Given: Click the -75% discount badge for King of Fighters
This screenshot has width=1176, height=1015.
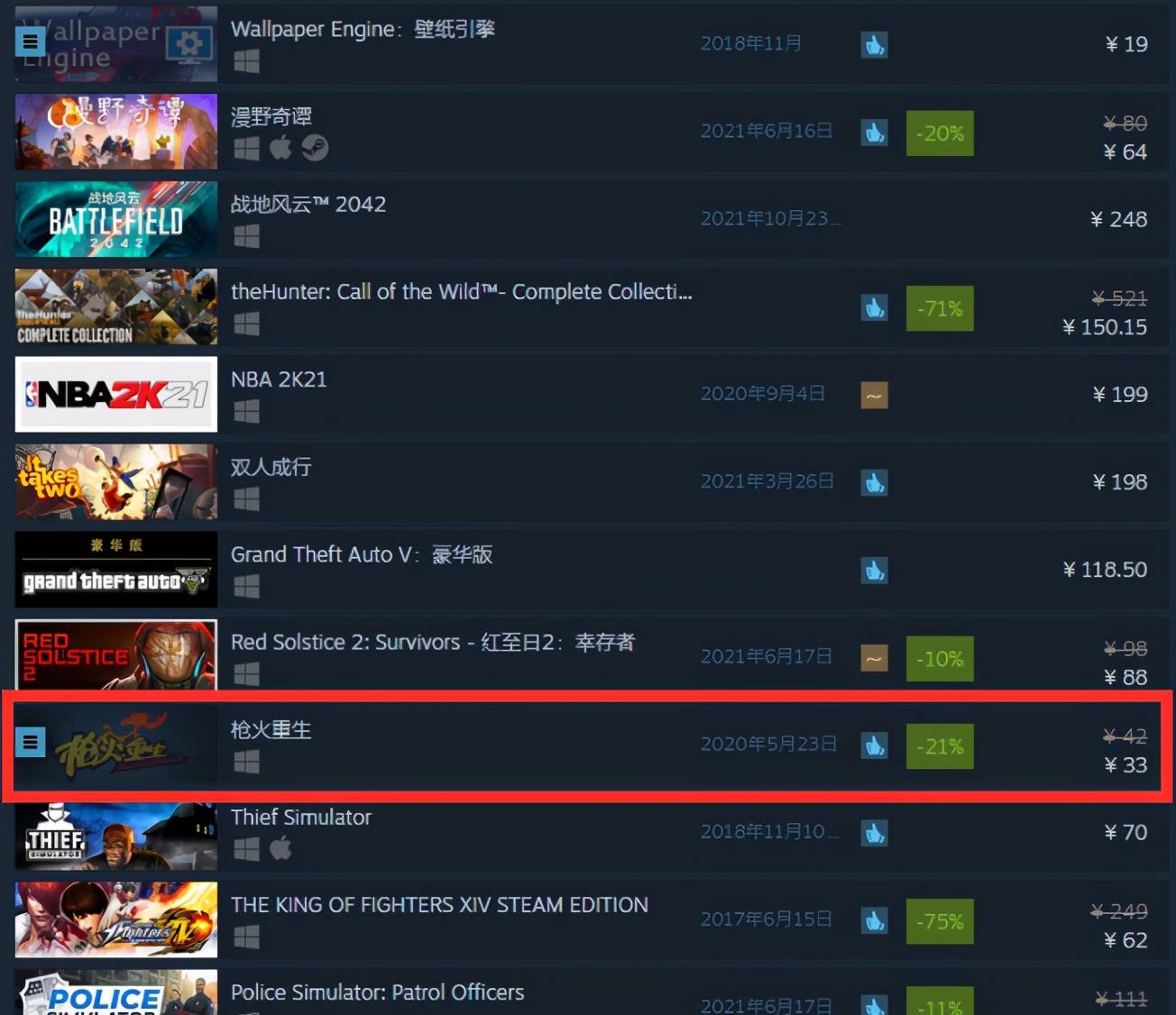Looking at the screenshot, I should [940, 921].
